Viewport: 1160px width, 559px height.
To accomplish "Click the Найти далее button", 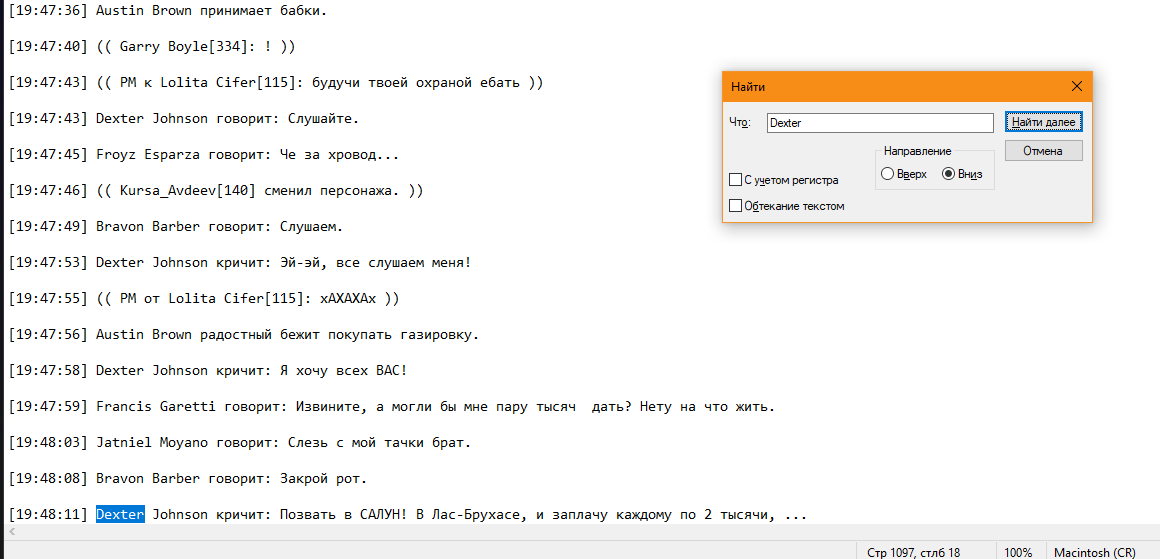I will coord(1043,122).
